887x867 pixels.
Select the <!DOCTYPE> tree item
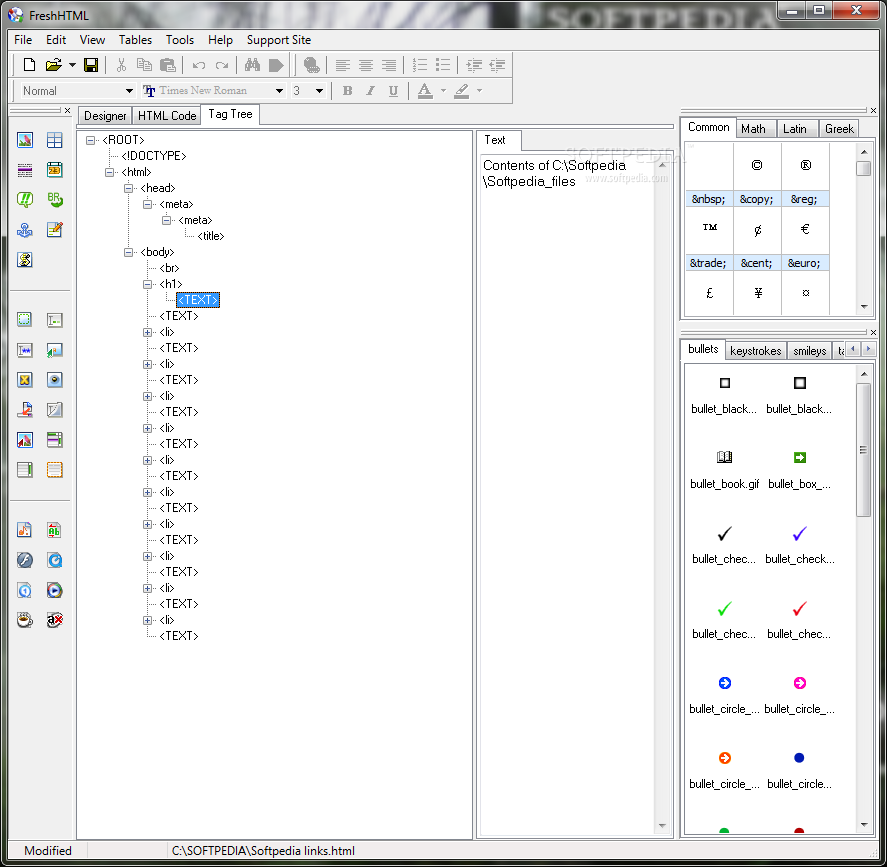click(154, 156)
